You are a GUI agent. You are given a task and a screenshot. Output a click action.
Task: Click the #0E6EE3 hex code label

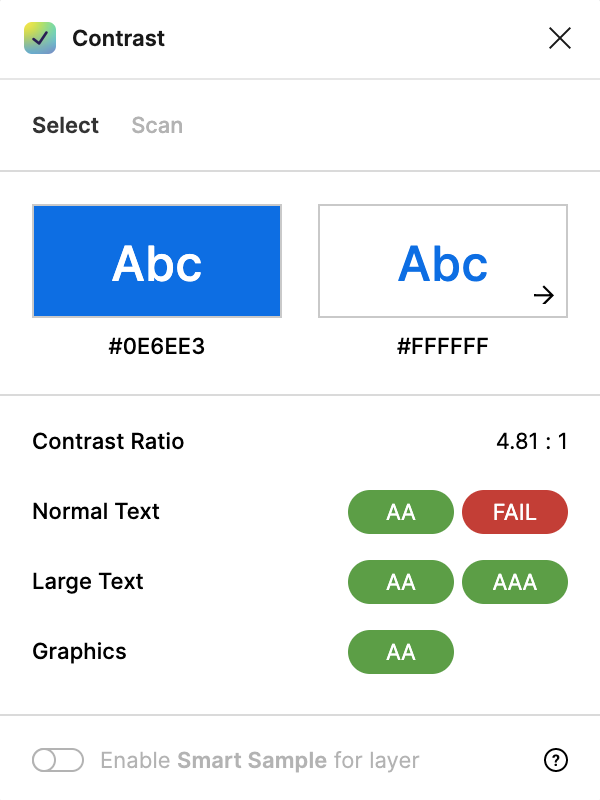pyautogui.click(x=157, y=348)
